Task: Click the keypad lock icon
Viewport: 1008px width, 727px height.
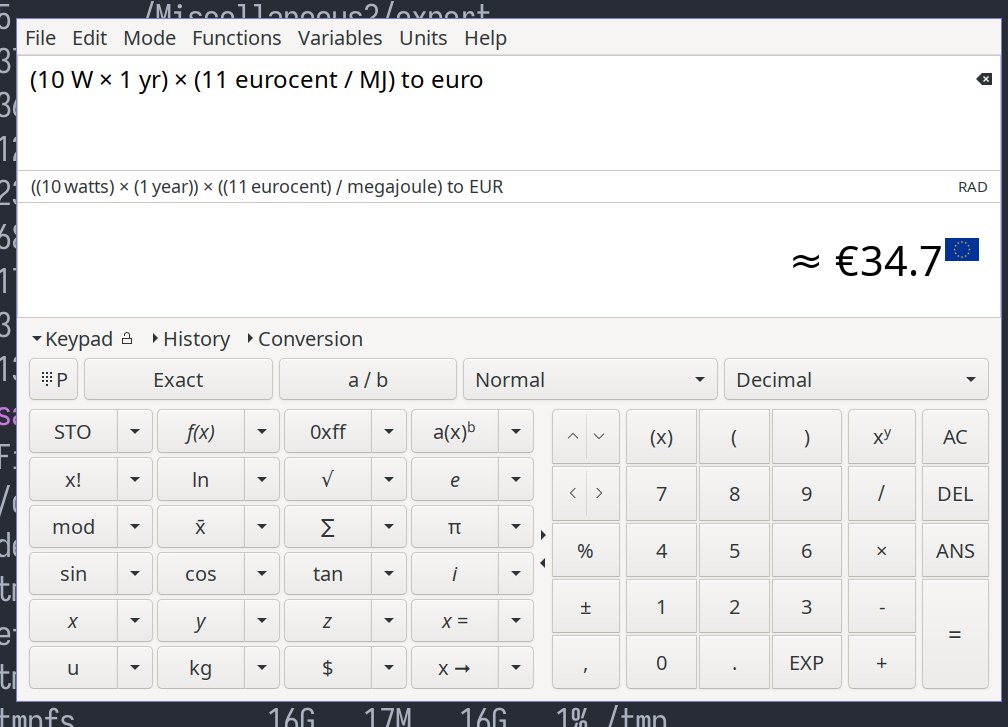Action: point(127,339)
